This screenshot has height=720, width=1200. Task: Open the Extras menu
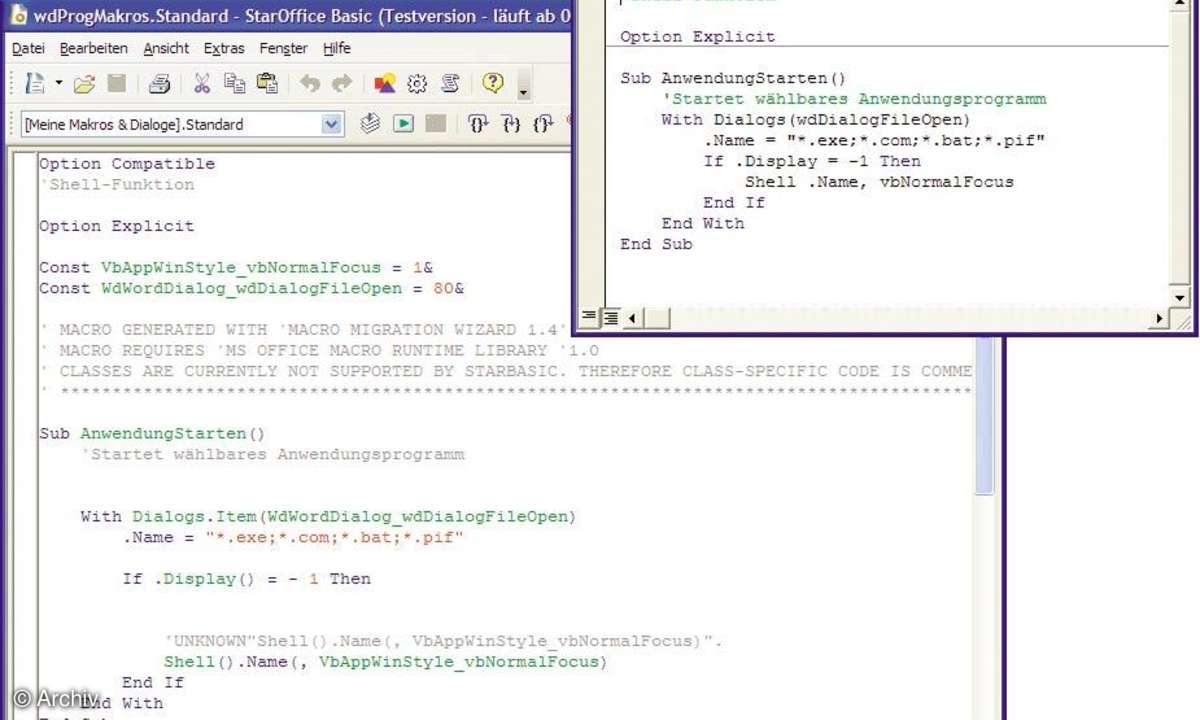coord(224,48)
